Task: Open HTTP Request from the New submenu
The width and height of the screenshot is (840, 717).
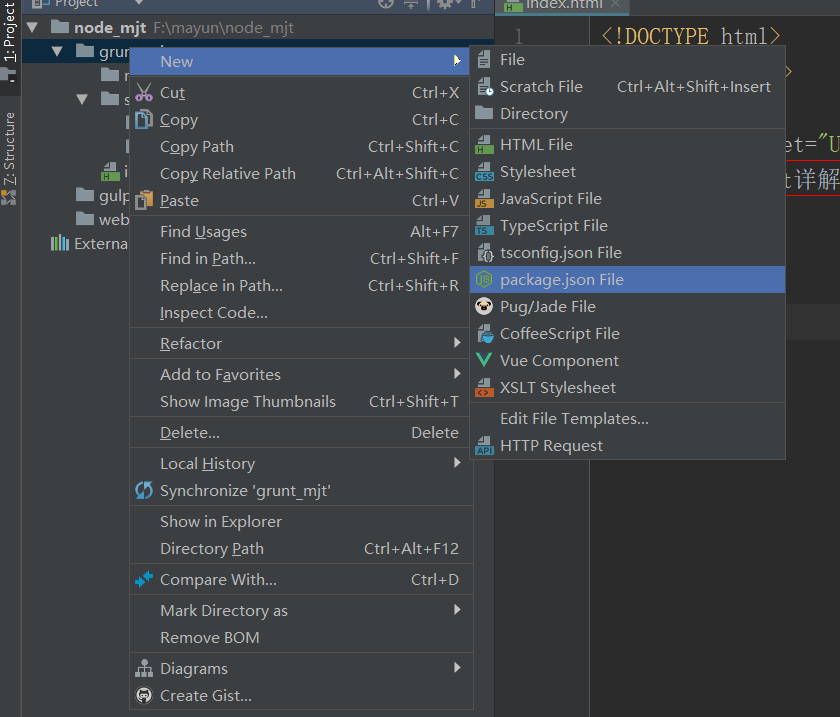Action: 551,446
